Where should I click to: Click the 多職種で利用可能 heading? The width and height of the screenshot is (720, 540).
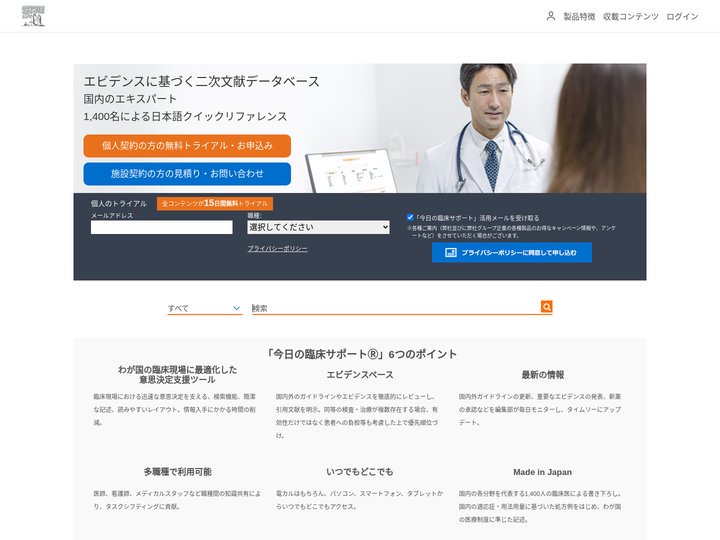[177, 472]
